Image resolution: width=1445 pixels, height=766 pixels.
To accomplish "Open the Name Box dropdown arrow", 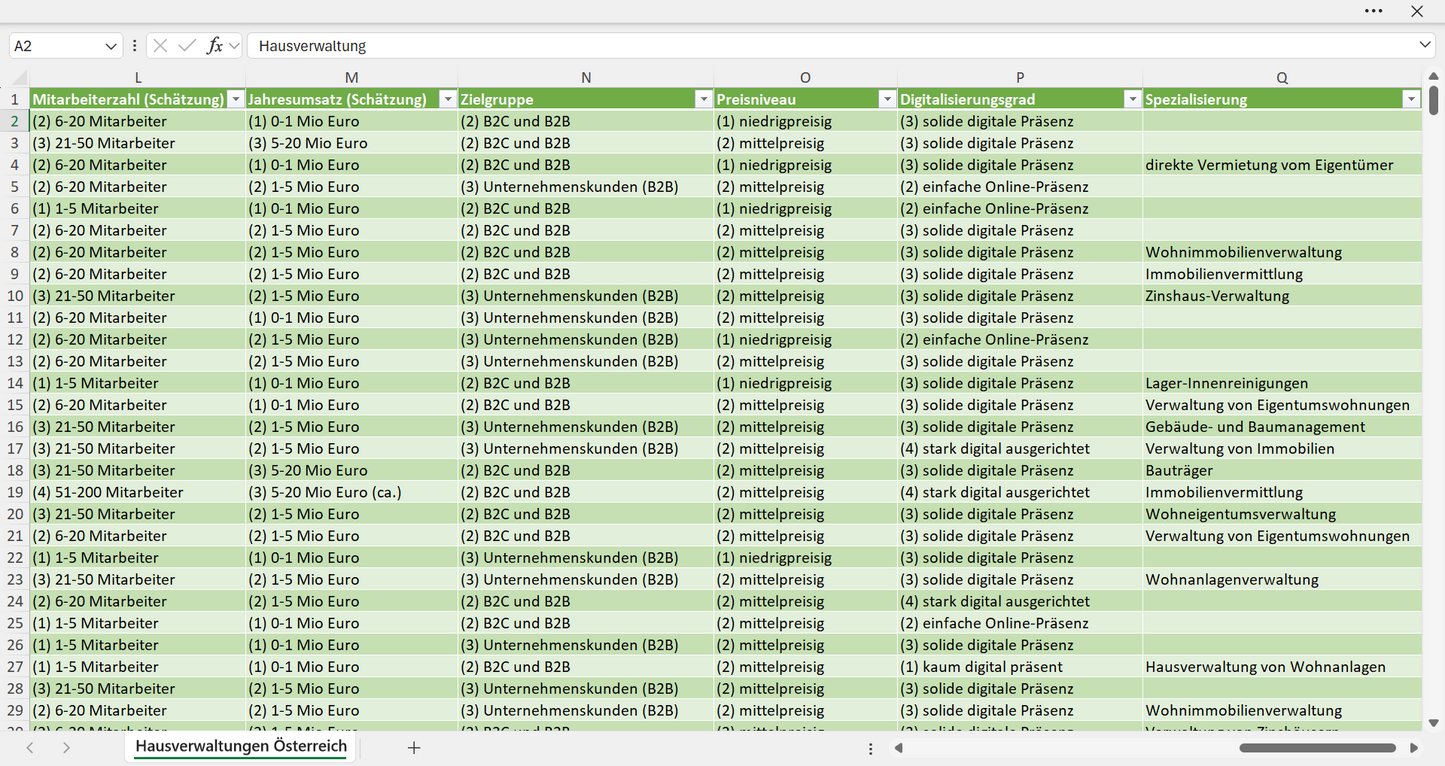I will (110, 46).
